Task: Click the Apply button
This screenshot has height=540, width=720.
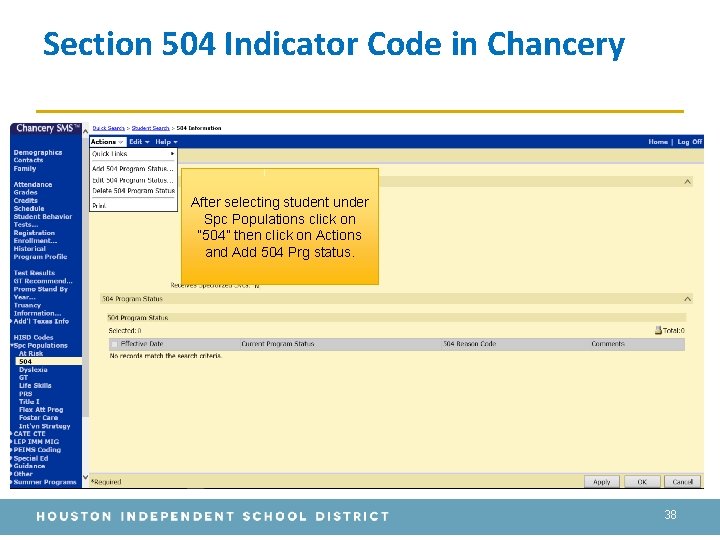Action: tap(602, 482)
